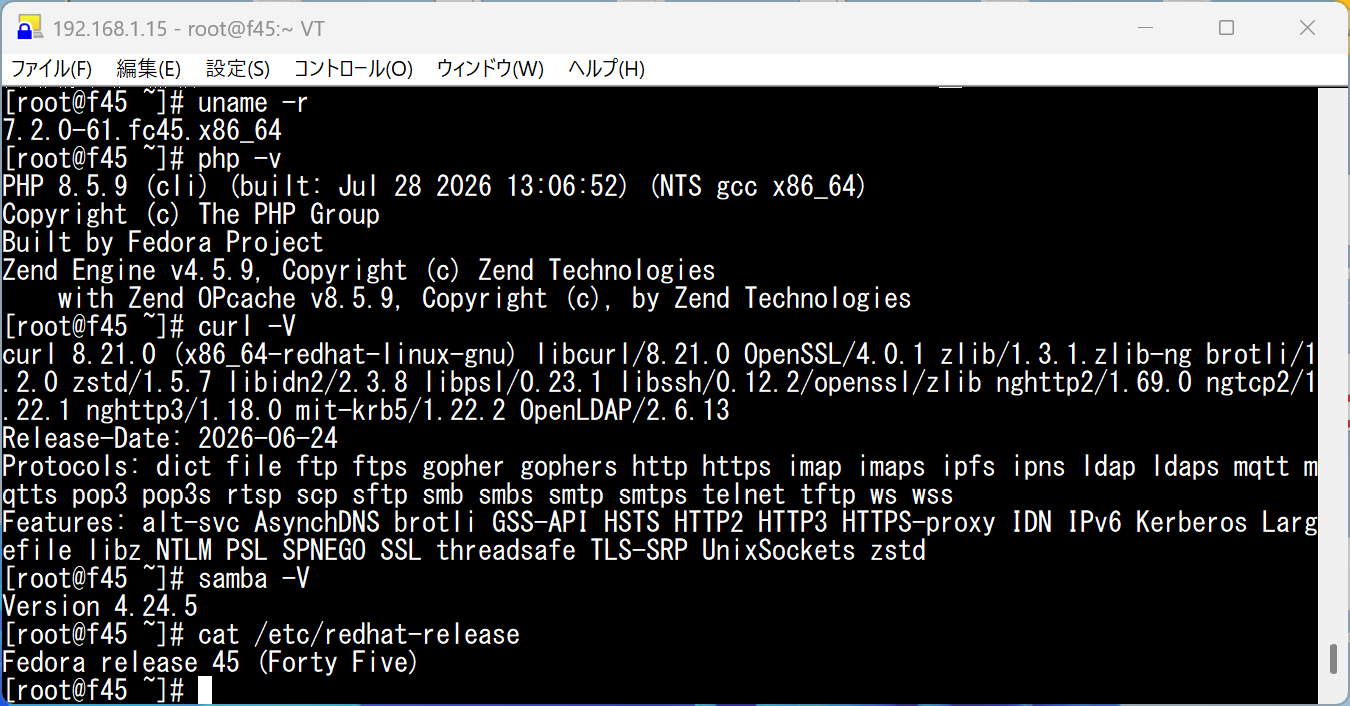Click the "Release-Date: 2026-06-24" line
1350x706 pixels.
coord(170,439)
